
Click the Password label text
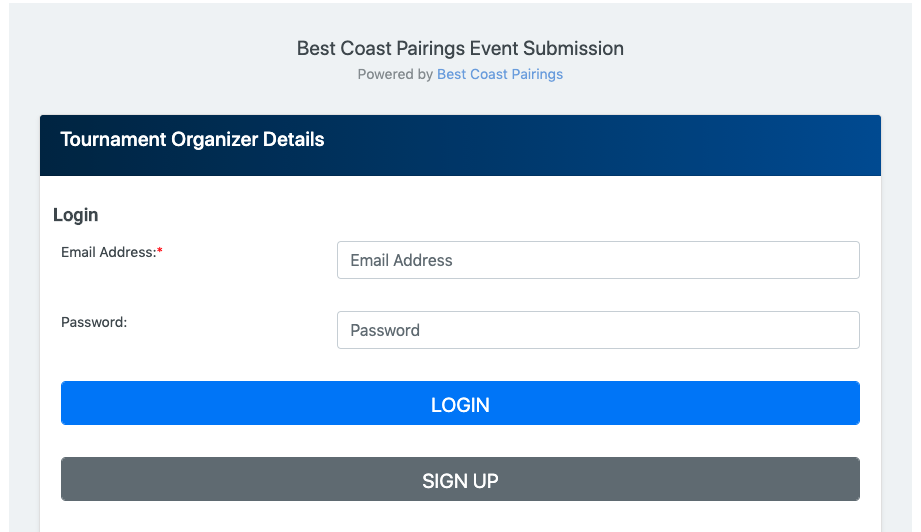94,322
